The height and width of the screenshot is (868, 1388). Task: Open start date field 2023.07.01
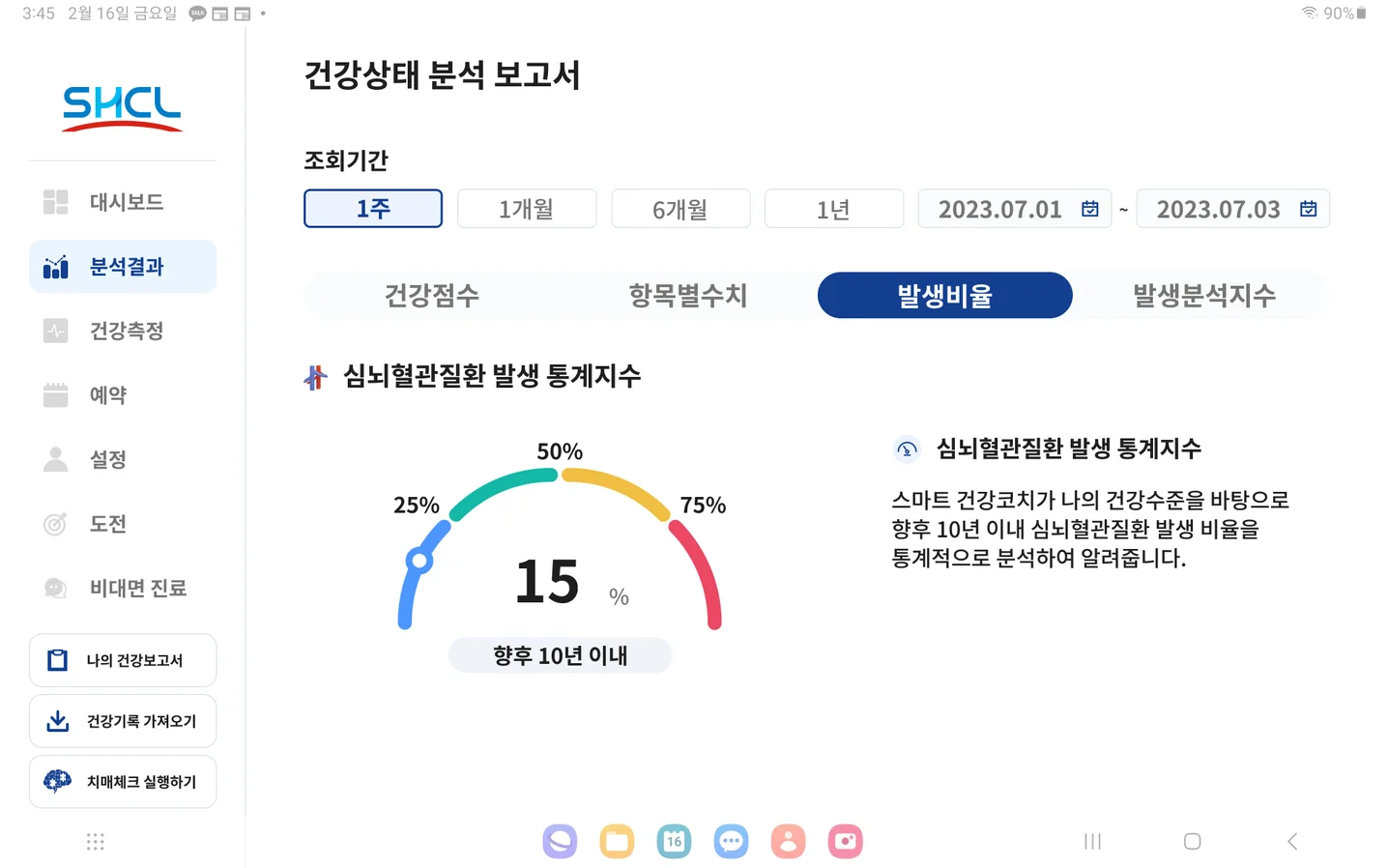pos(1015,209)
